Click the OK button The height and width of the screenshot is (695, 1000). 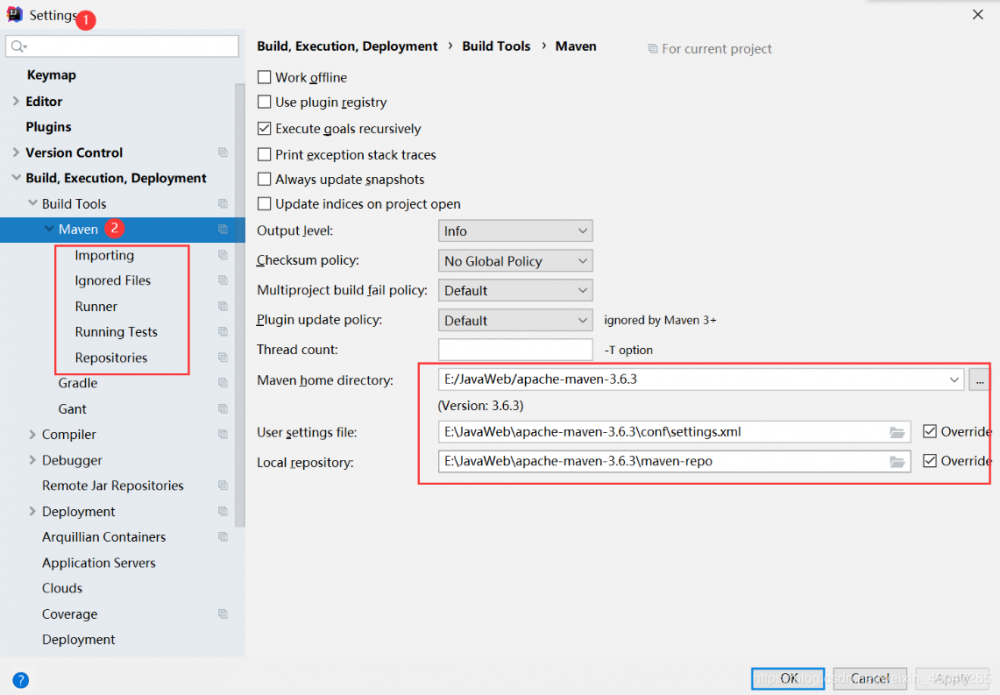tap(788, 678)
